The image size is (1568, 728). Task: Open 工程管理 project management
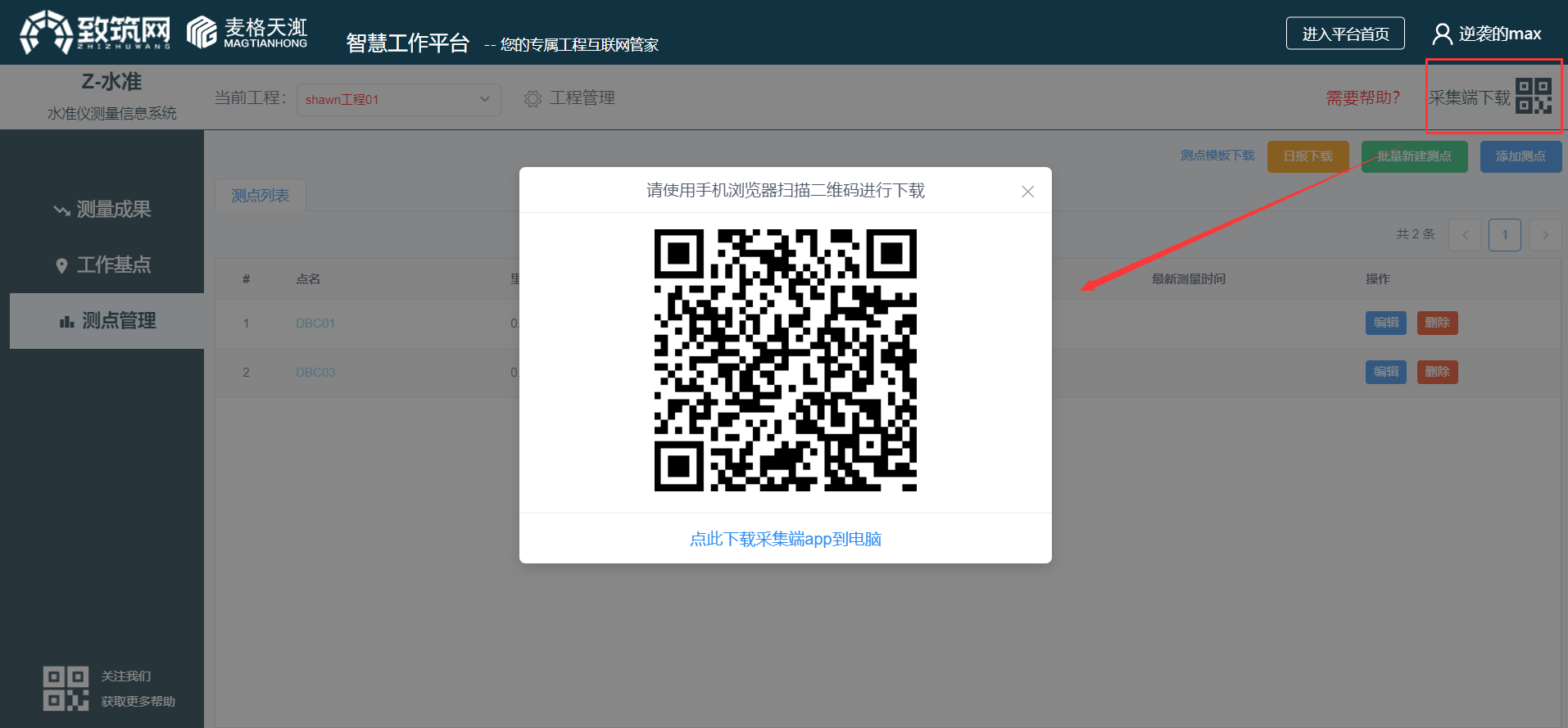click(582, 98)
